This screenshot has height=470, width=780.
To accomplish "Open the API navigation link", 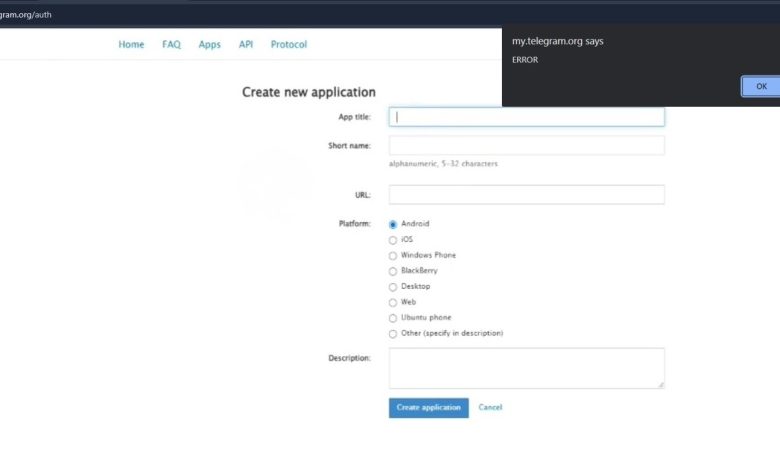I will (246, 44).
